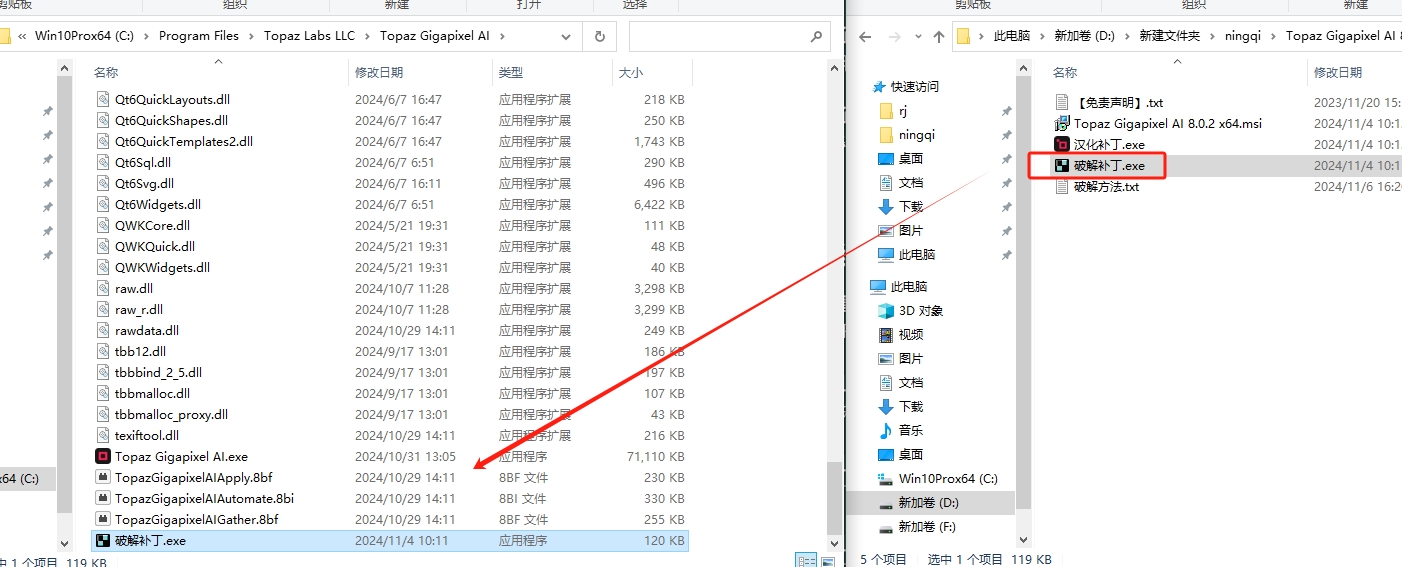Go forward in right window
1402x567 pixels.
[x=896, y=37]
